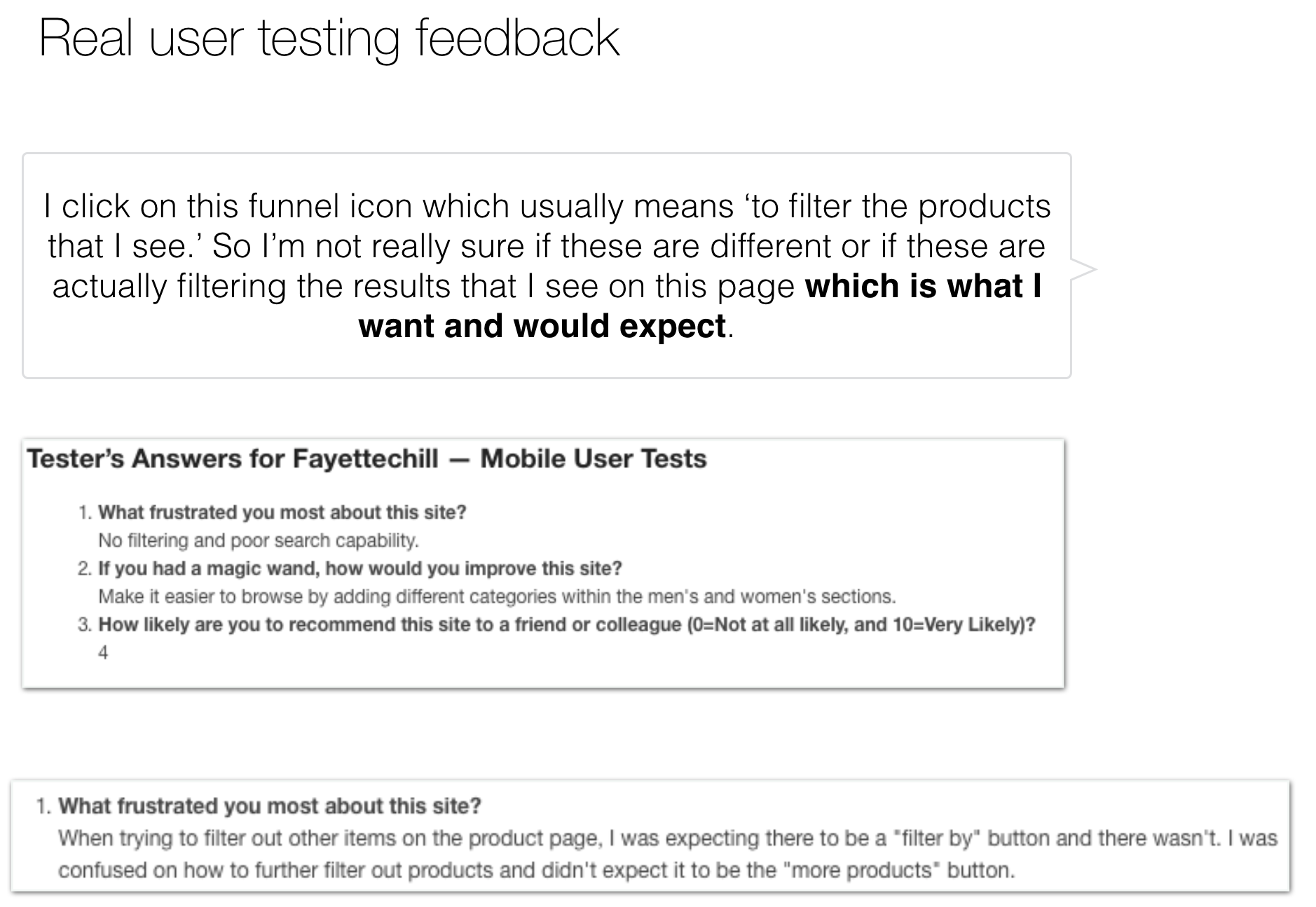Click list number '3.' in tester answers

(85, 625)
